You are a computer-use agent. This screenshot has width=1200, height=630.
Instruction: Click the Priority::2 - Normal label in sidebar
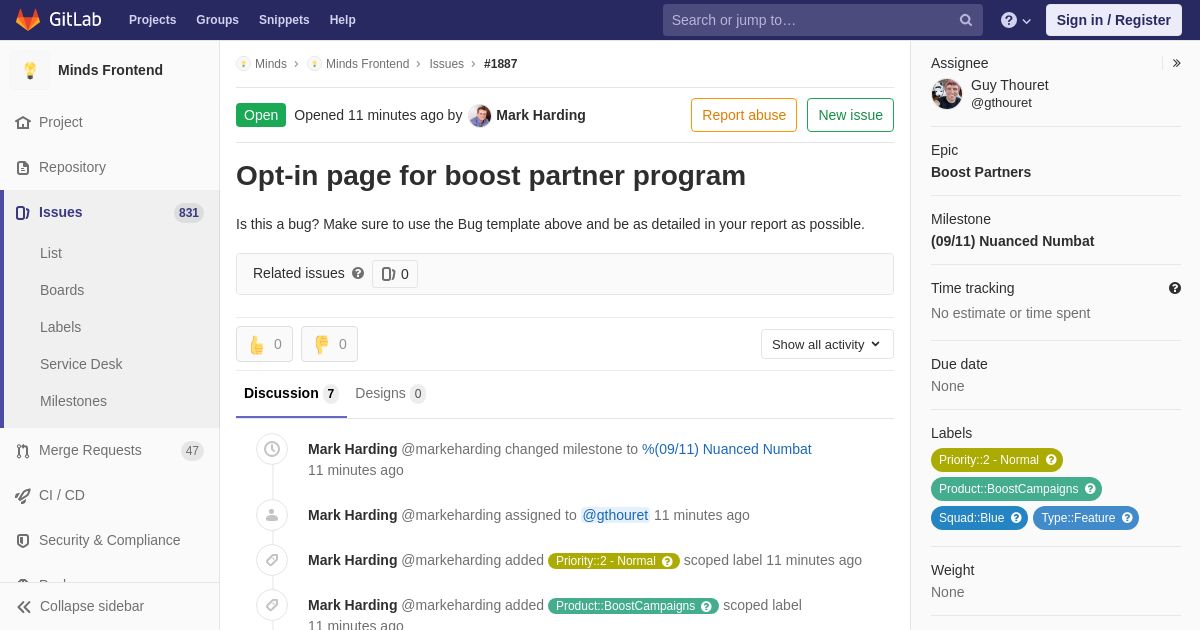point(997,460)
